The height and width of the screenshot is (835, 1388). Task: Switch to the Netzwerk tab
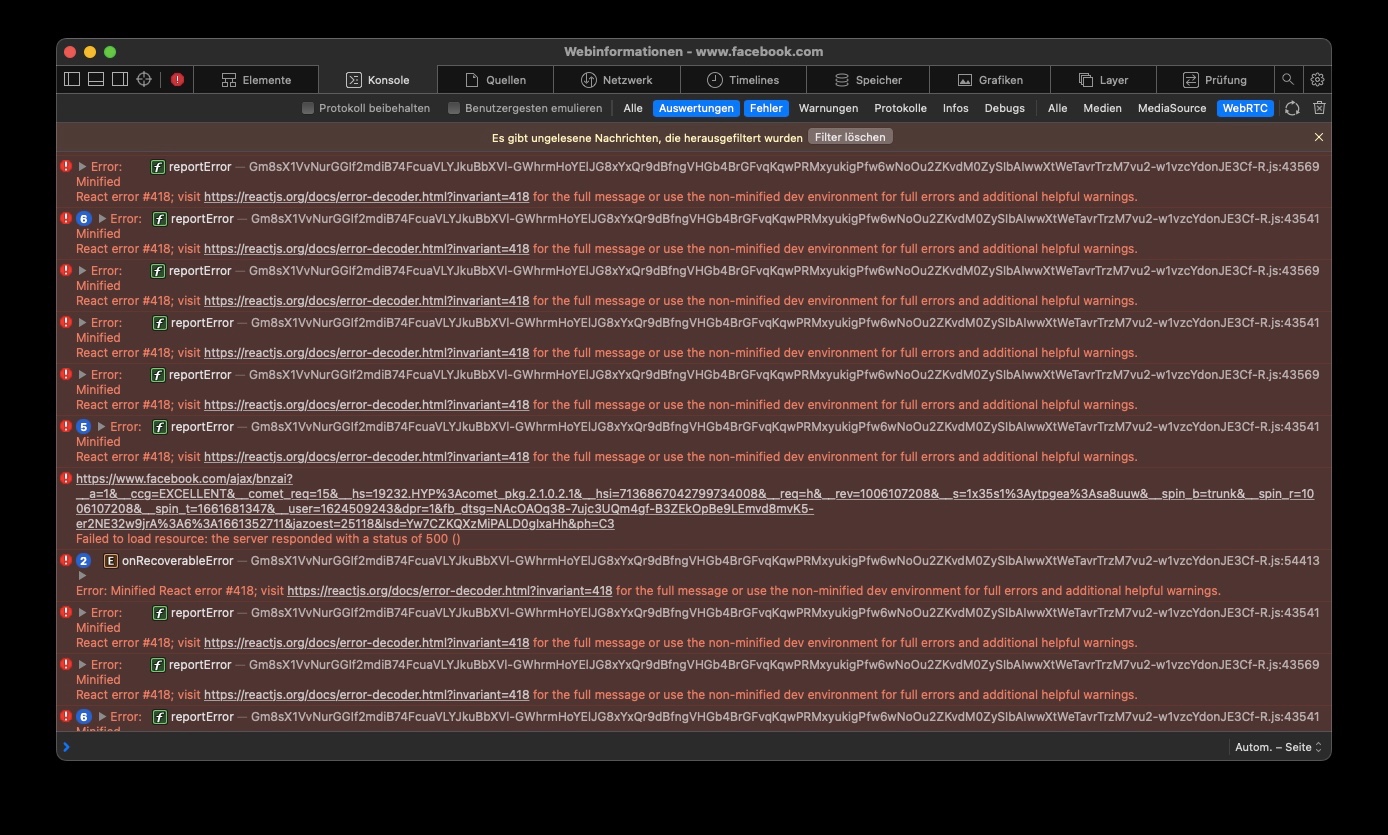pyautogui.click(x=617, y=80)
